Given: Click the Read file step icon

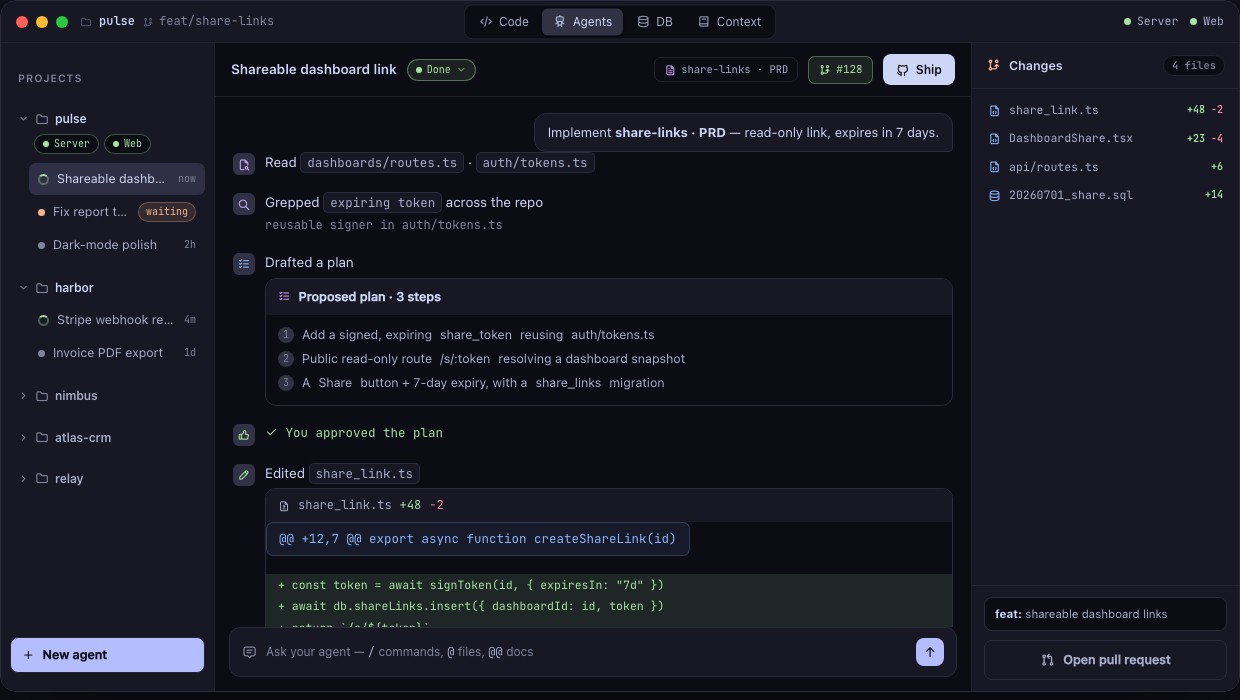Looking at the screenshot, I should 244,164.
